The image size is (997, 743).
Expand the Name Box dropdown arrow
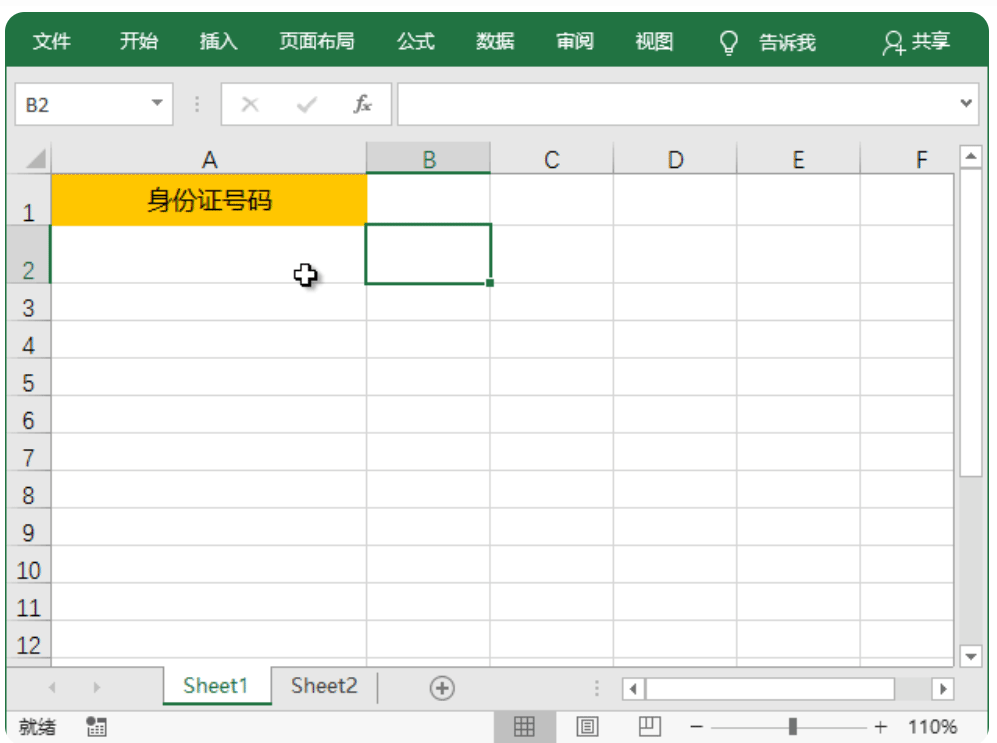tap(157, 103)
